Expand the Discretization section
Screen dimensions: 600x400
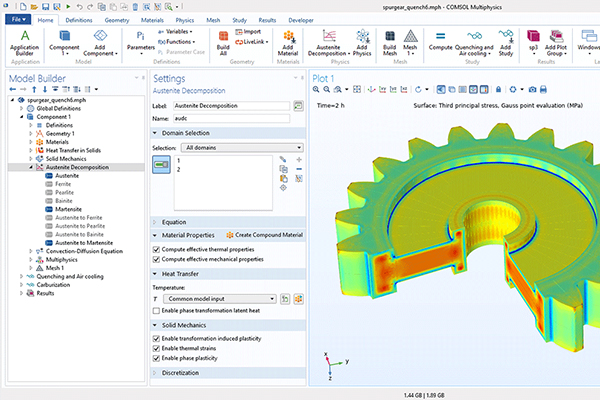[x=180, y=375]
